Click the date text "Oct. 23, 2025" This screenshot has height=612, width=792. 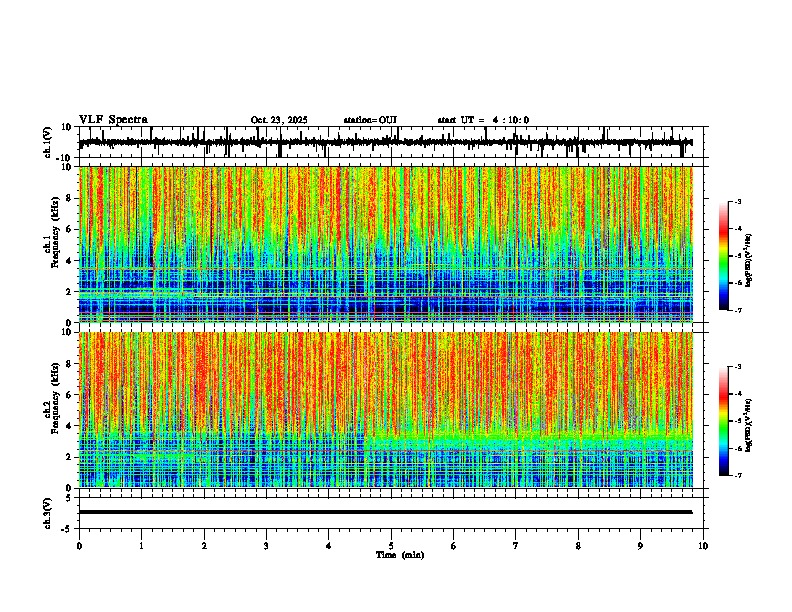[279, 120]
